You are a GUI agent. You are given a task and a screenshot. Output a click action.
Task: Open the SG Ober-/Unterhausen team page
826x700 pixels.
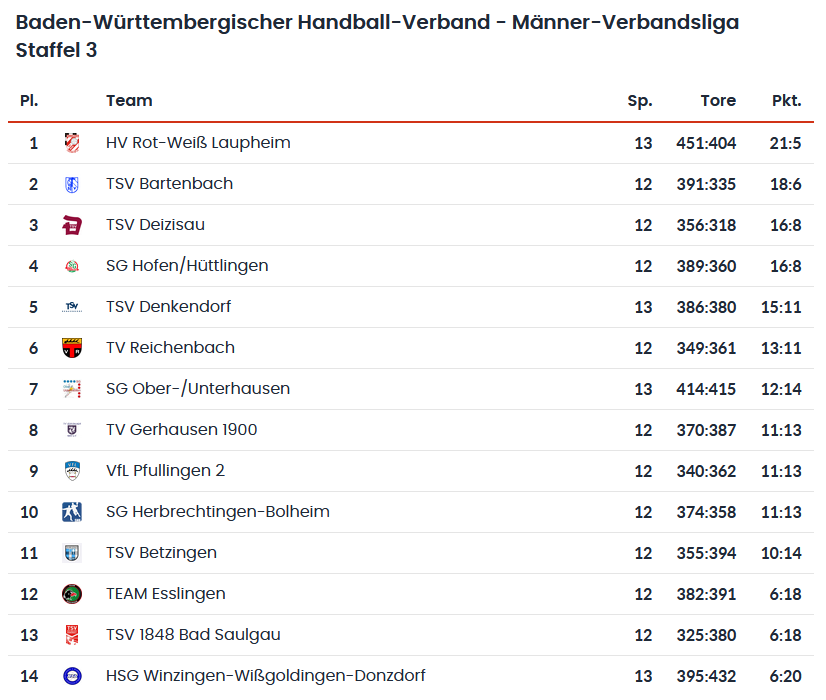(197, 389)
